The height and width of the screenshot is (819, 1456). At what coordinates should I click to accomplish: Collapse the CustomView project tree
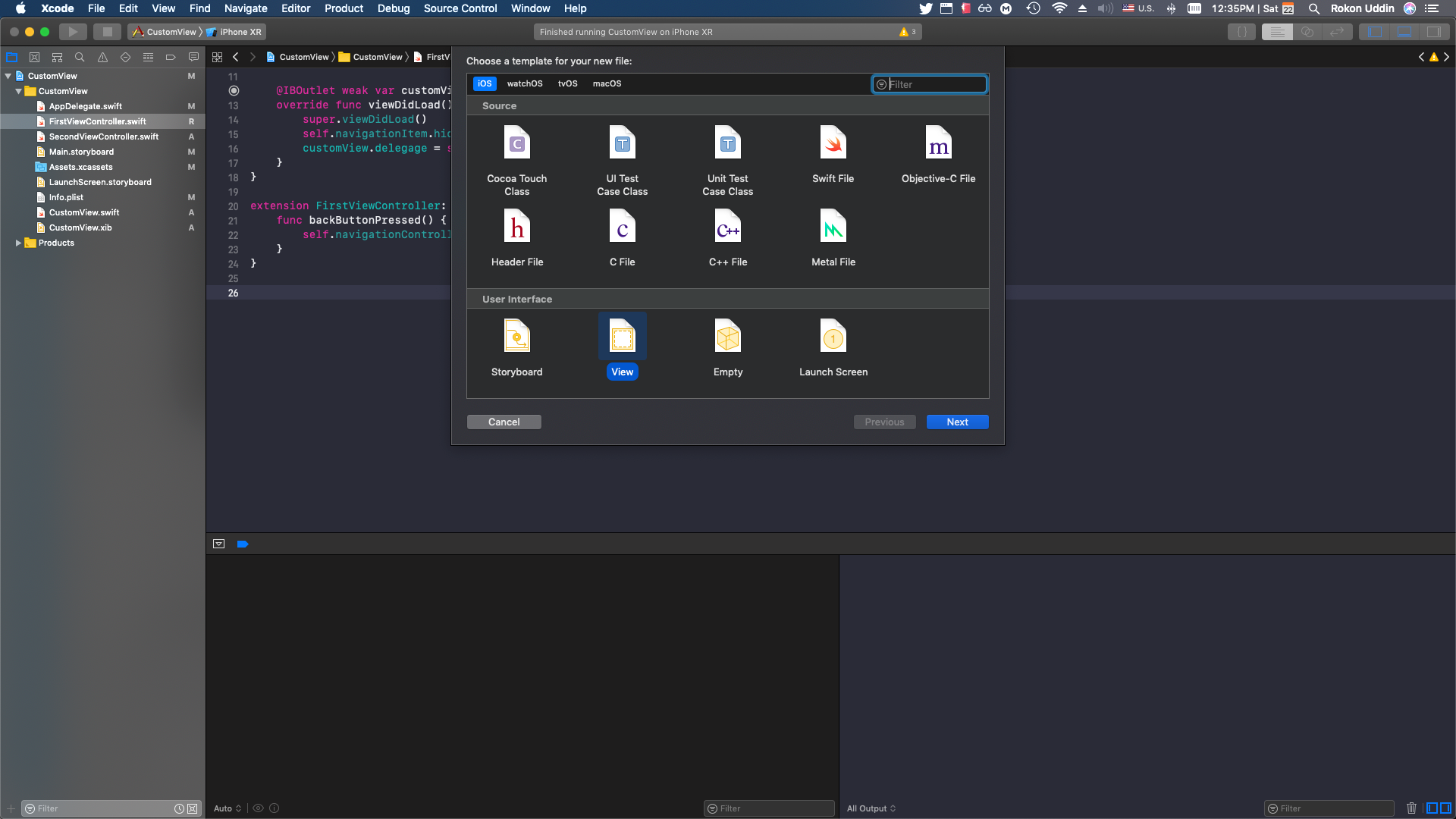tap(8, 76)
